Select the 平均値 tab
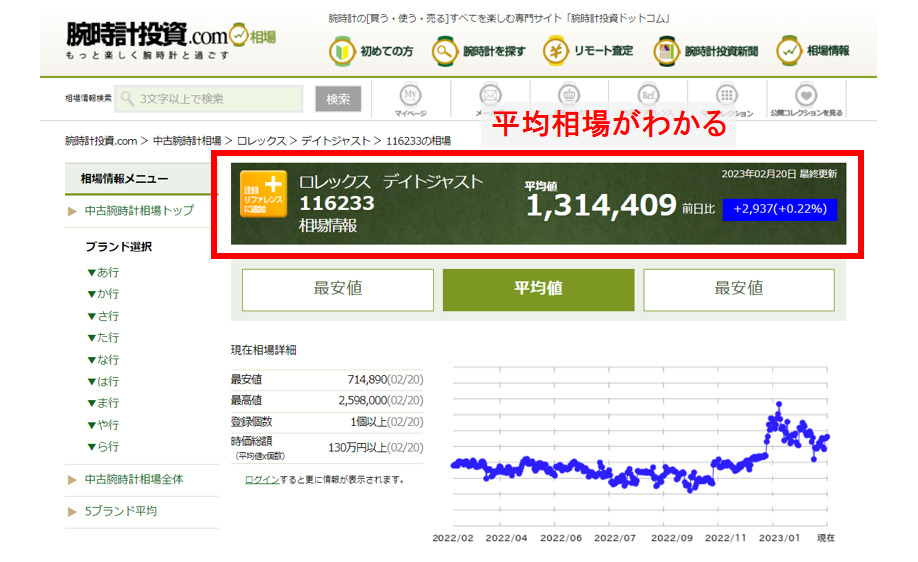Image resolution: width=918 pixels, height=562 pixels. click(538, 289)
